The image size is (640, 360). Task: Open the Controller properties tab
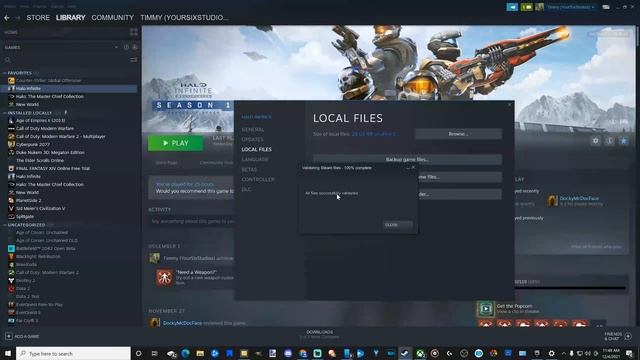point(258,180)
